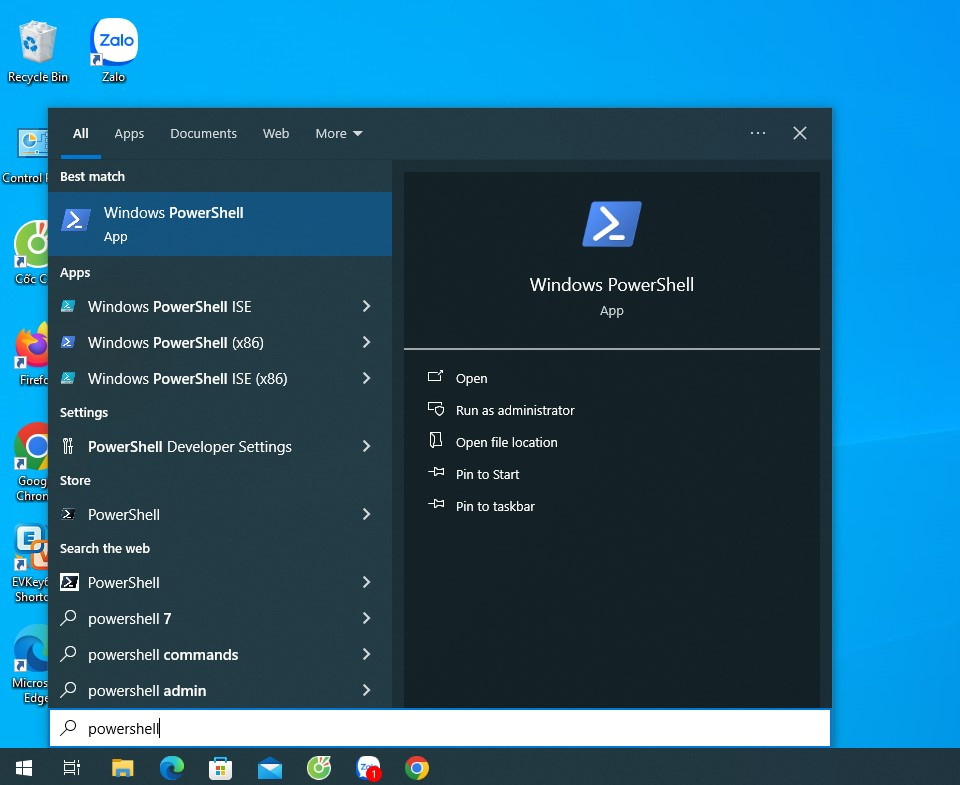Image resolution: width=960 pixels, height=785 pixels.
Task: Select the Zalo desktop shortcut
Action: pos(113,51)
